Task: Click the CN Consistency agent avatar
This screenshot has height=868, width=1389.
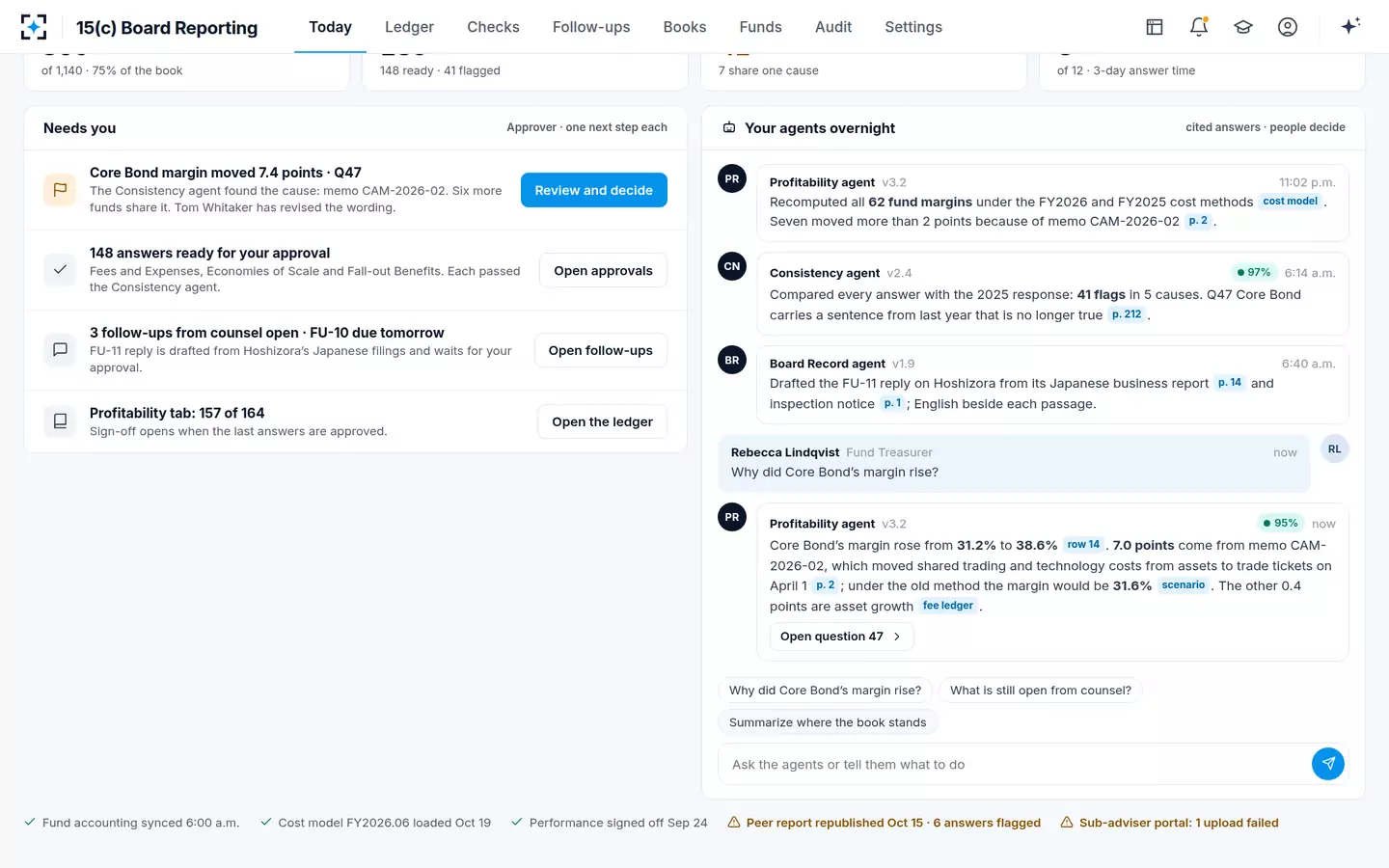Action: (x=732, y=266)
